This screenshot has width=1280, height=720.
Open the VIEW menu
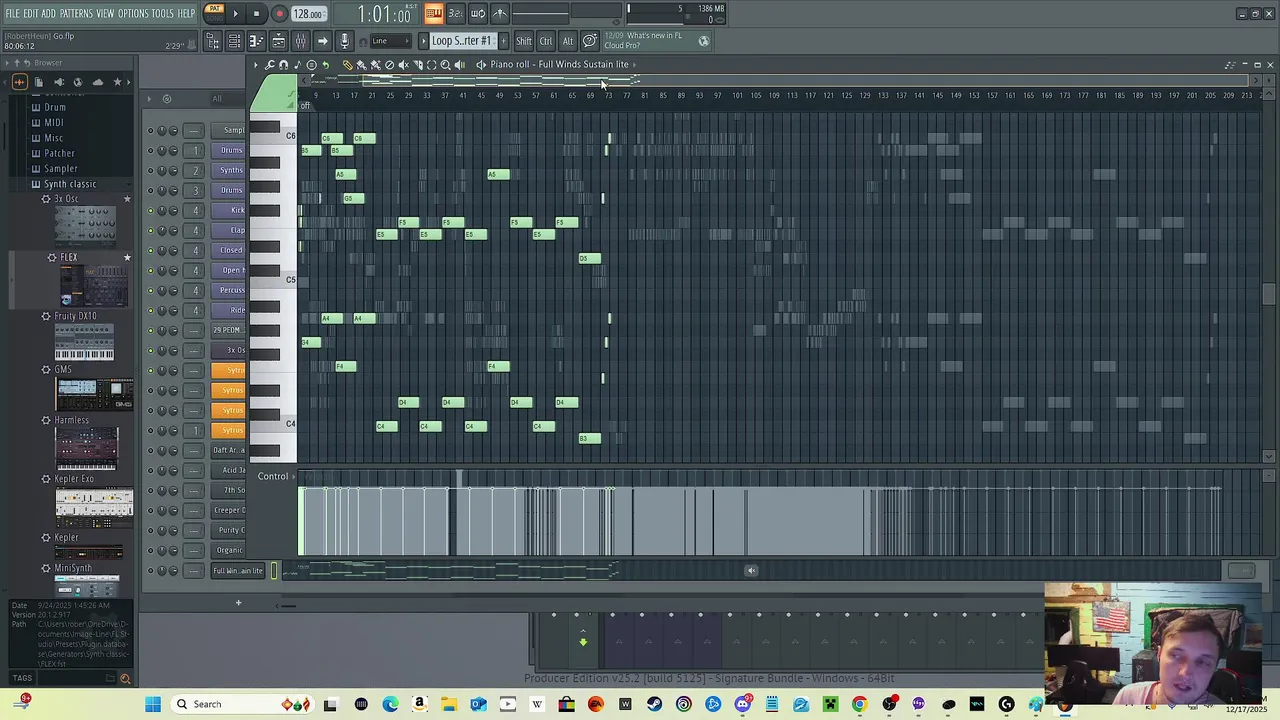pyautogui.click(x=105, y=13)
